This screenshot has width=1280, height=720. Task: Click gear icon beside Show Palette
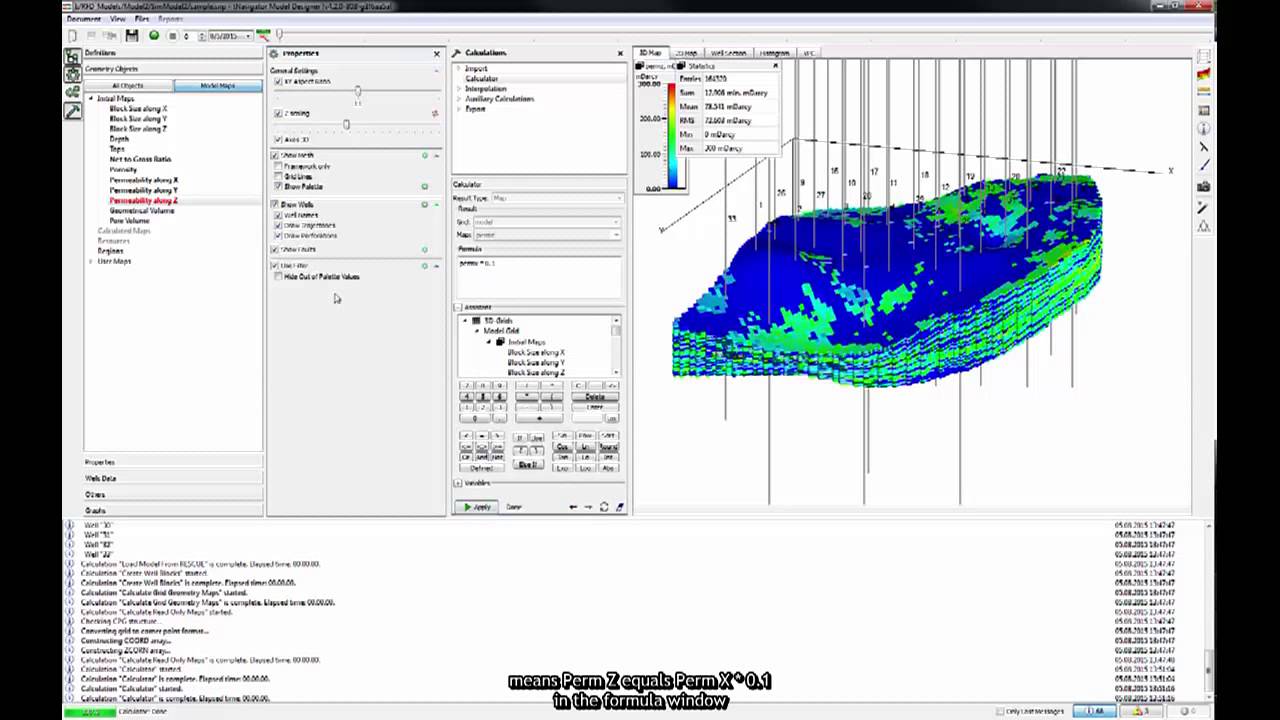coord(424,186)
